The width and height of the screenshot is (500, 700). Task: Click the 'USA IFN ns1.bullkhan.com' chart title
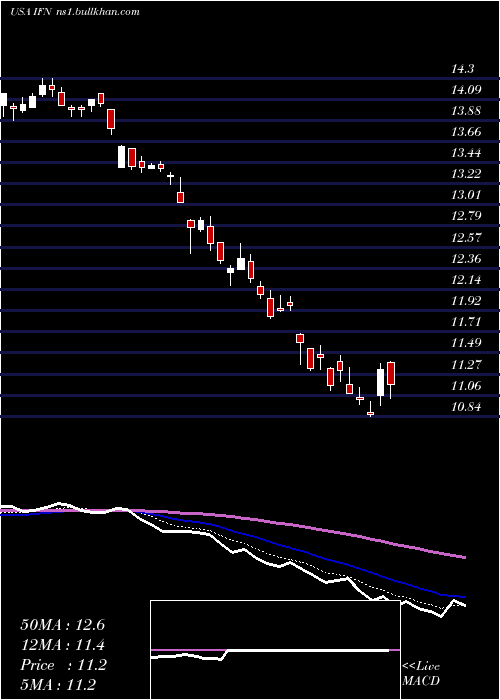pos(75,12)
